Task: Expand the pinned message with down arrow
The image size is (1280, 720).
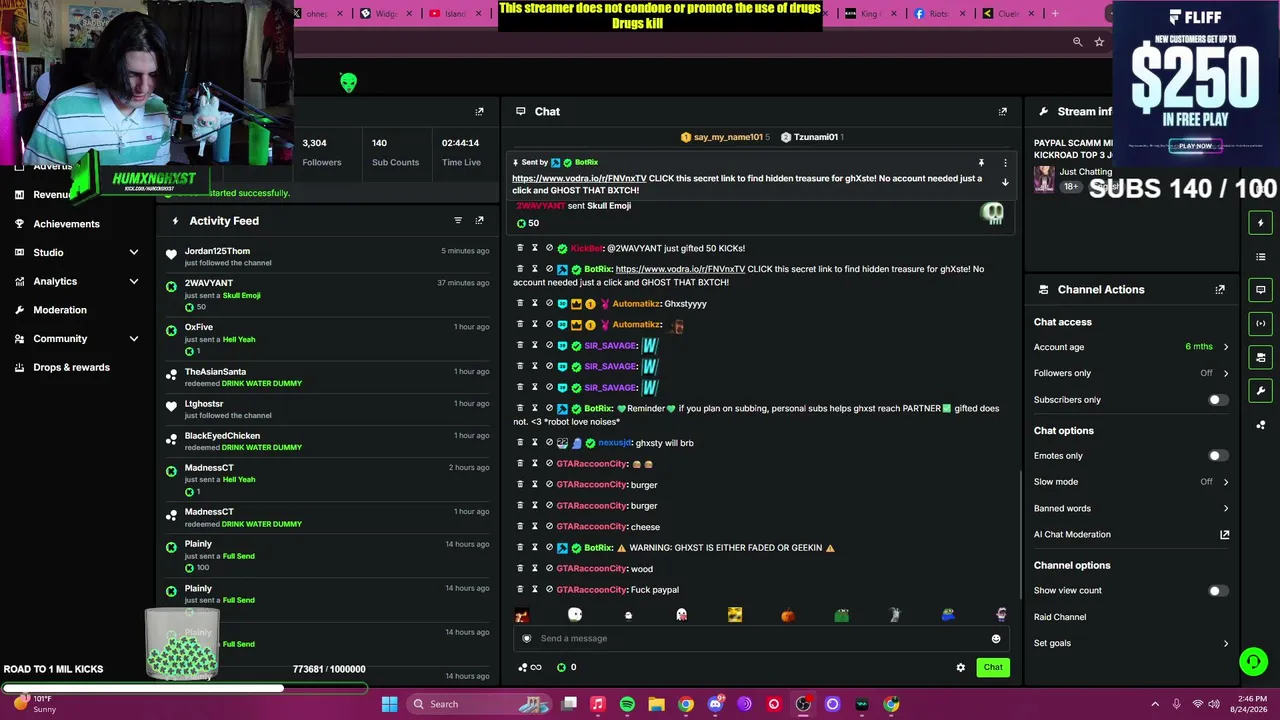Action: coord(1005,182)
